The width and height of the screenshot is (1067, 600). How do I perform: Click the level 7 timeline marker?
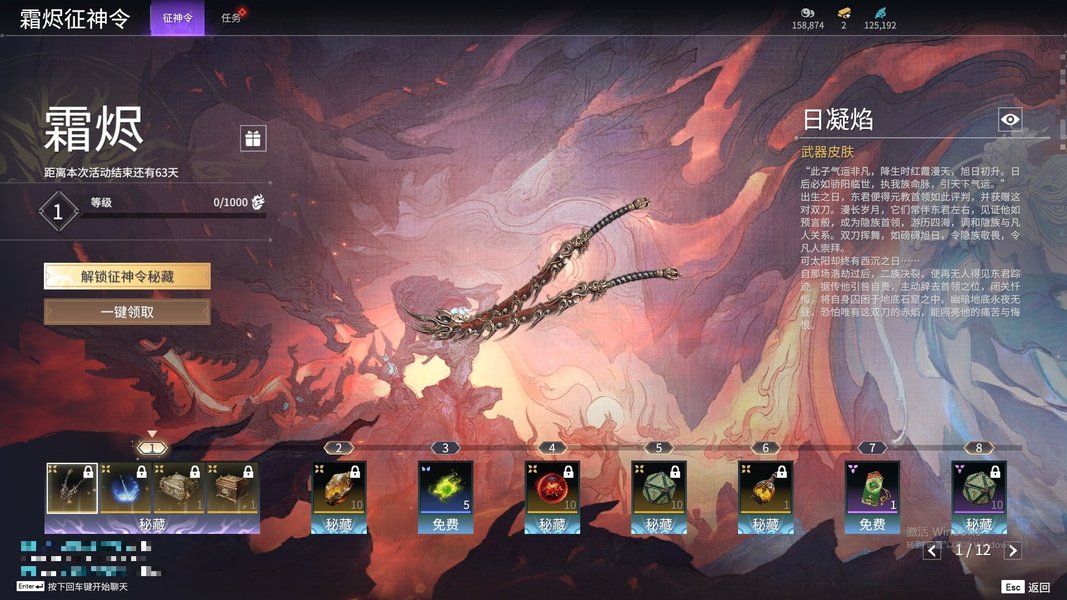point(872,448)
